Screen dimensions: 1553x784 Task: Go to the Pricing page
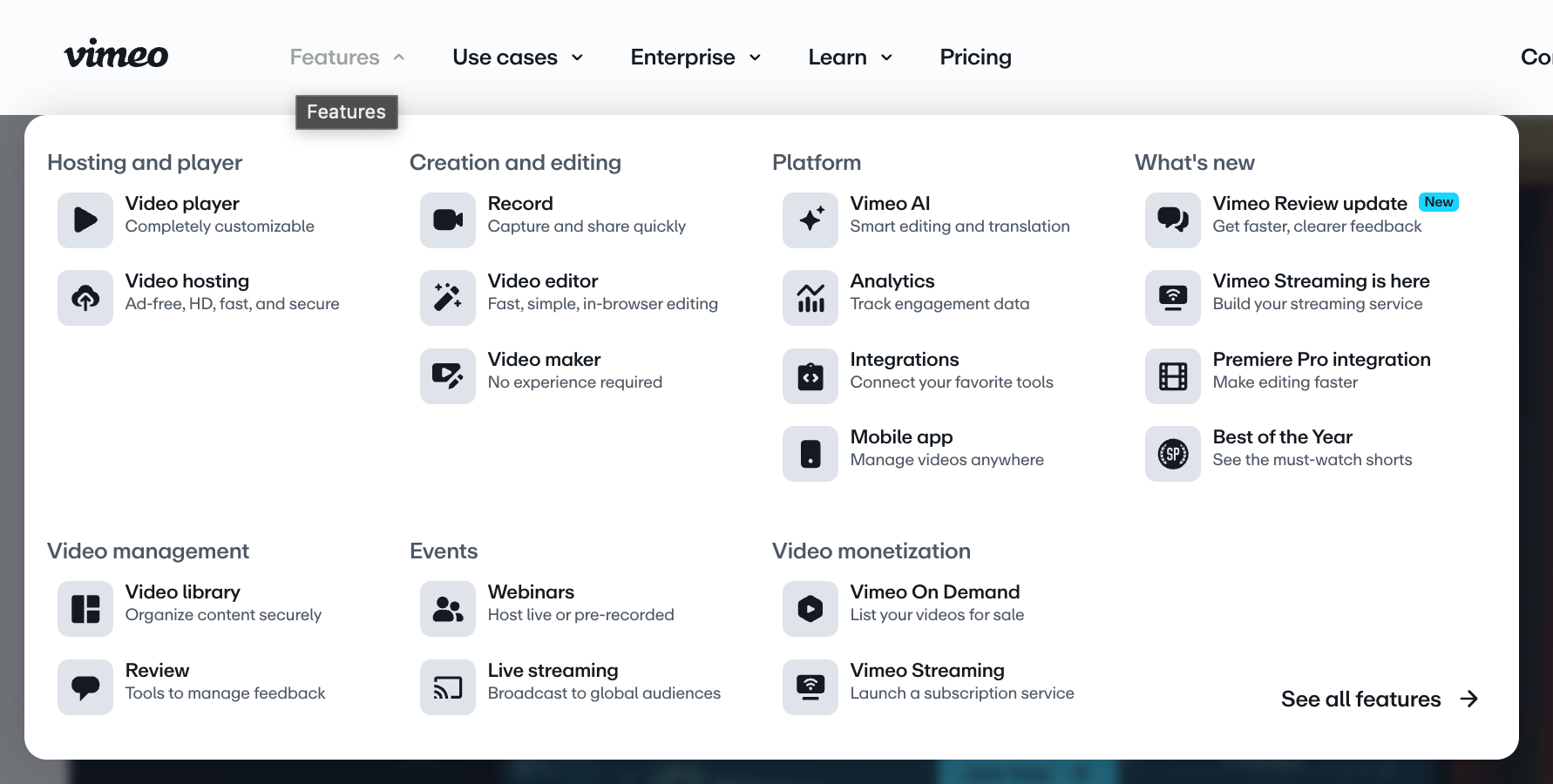coord(975,57)
